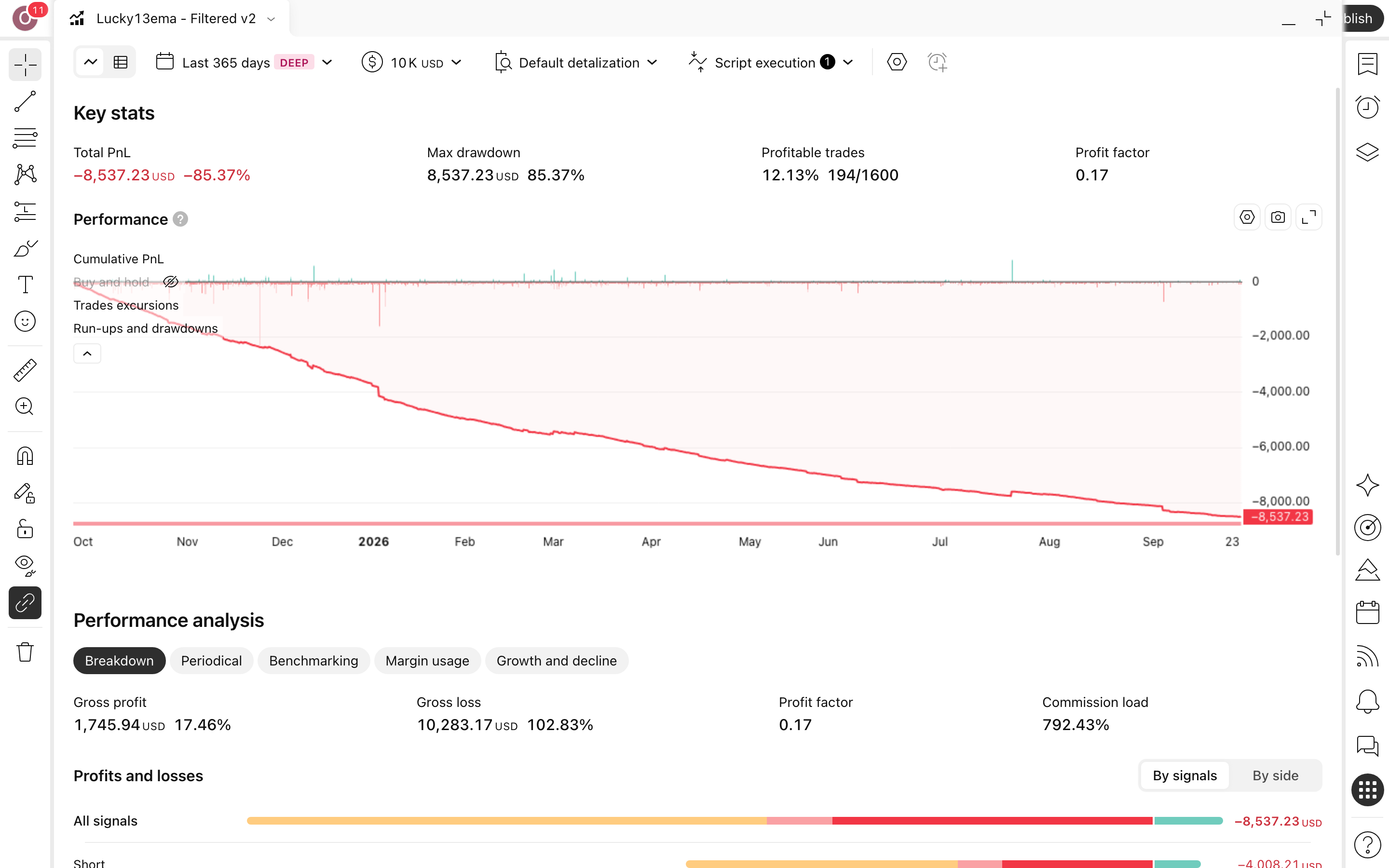Viewport: 1389px width, 868px height.
Task: Collapse the chart legend chevron
Action: 87,353
